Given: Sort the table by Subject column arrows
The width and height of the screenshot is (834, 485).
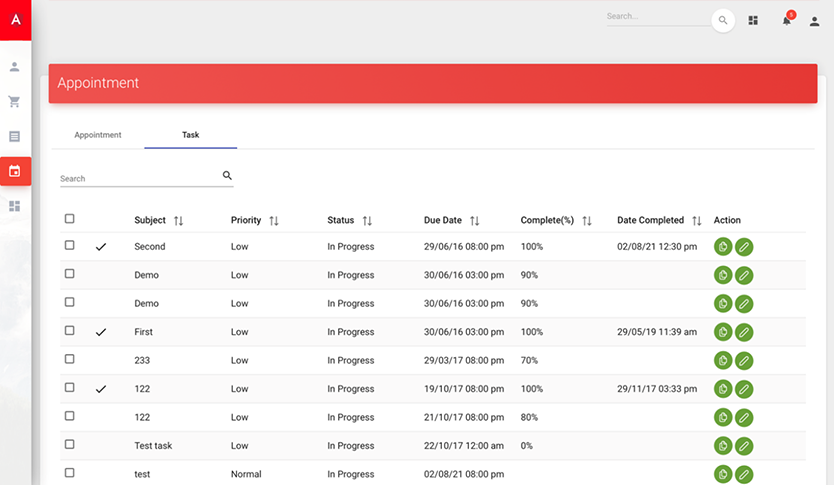Looking at the screenshot, I should pyautogui.click(x=179, y=221).
